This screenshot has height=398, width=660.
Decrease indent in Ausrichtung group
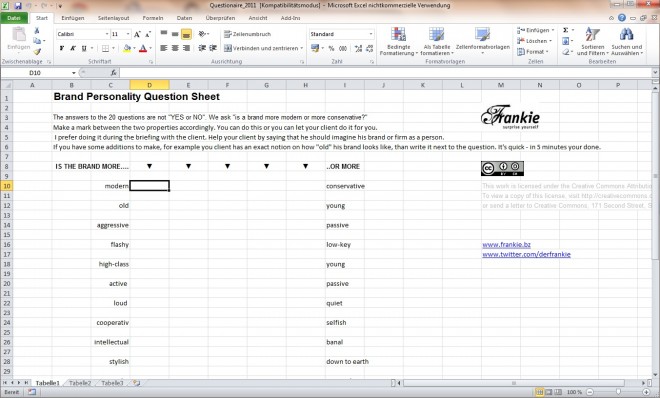click(202, 48)
